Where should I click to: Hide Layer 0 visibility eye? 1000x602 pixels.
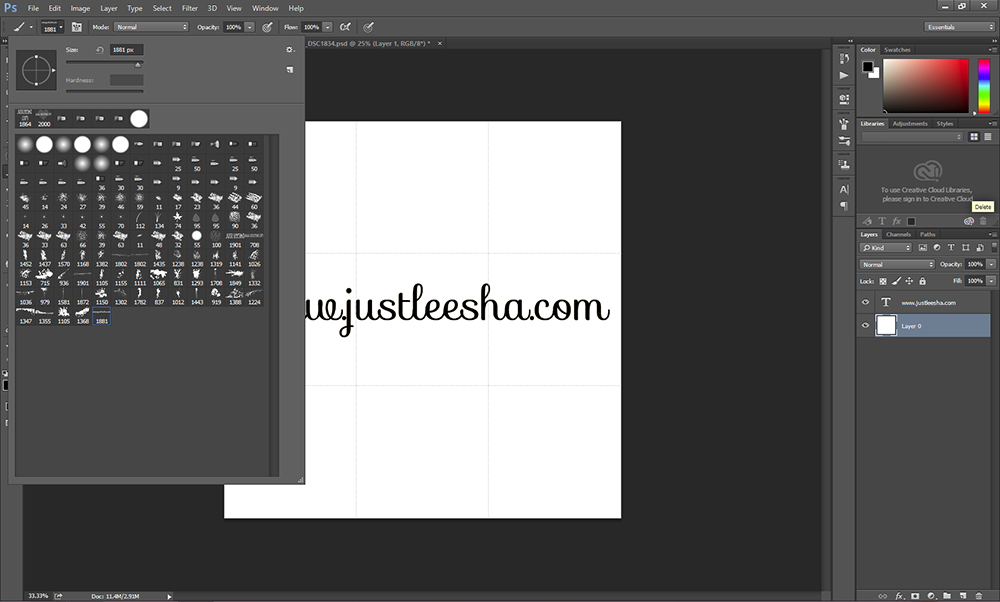click(865, 325)
